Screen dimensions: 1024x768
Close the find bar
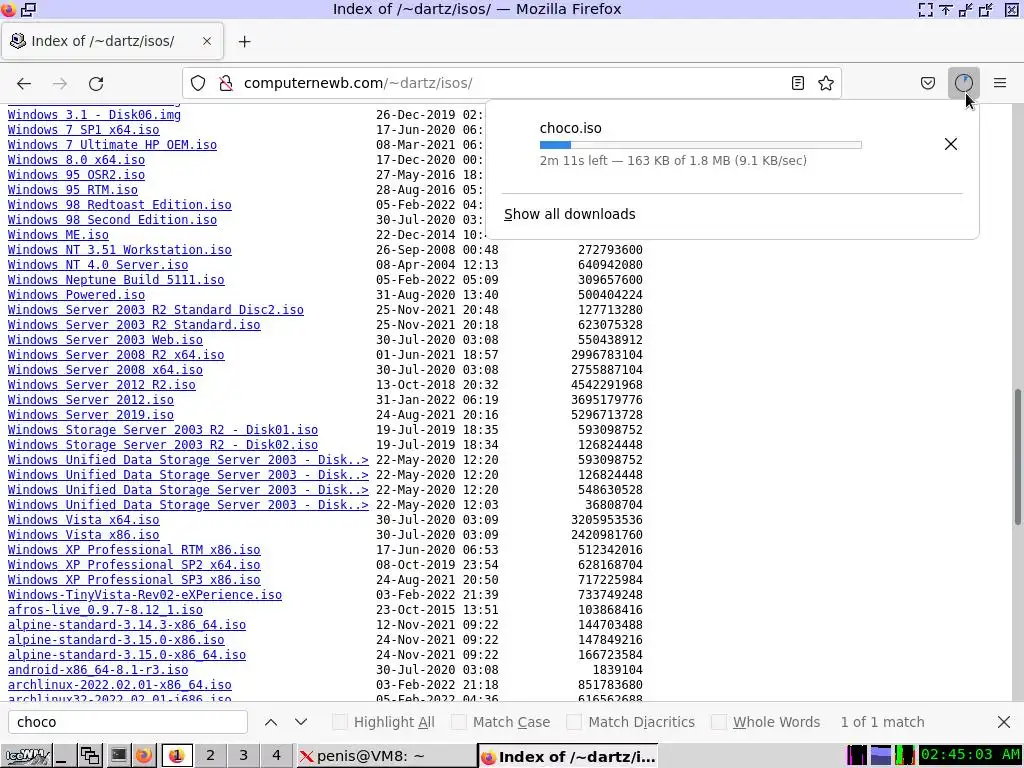(x=1004, y=722)
